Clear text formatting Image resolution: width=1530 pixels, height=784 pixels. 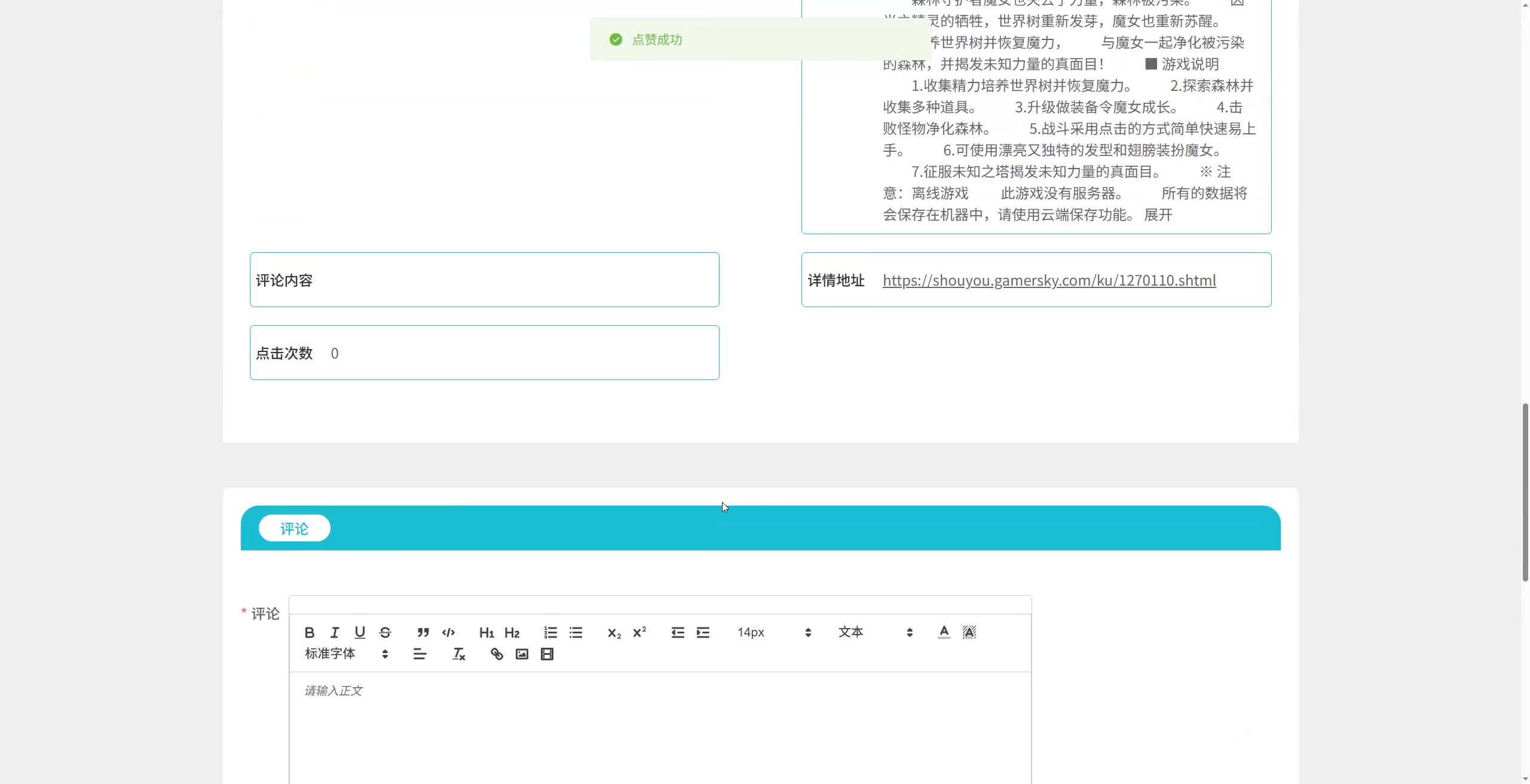click(x=458, y=654)
